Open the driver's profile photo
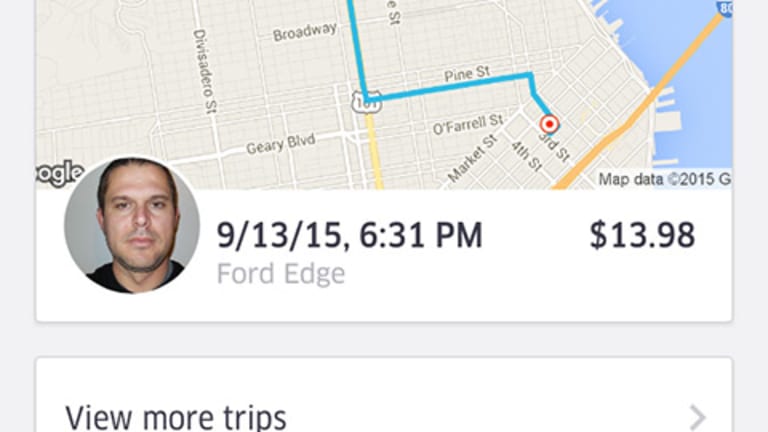The width and height of the screenshot is (768, 432). click(x=131, y=225)
